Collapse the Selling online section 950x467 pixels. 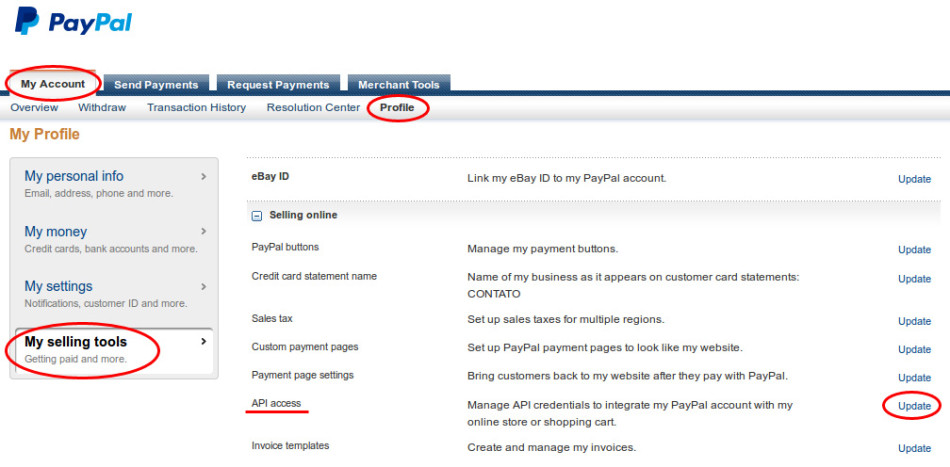tap(257, 216)
